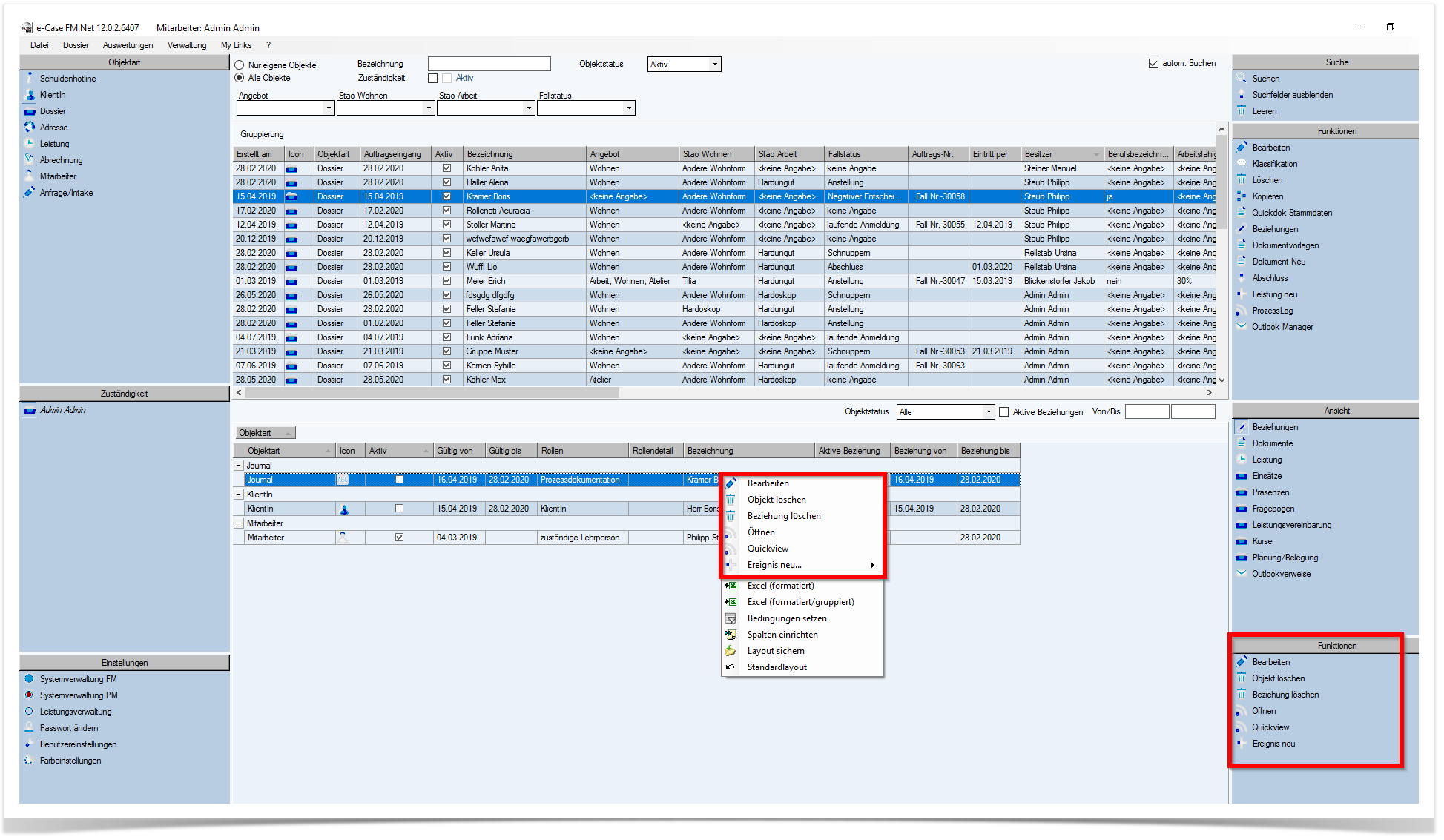Open Schuldenhotline icon in Objektart panel
The width and height of the screenshot is (1444, 840).
[30, 78]
